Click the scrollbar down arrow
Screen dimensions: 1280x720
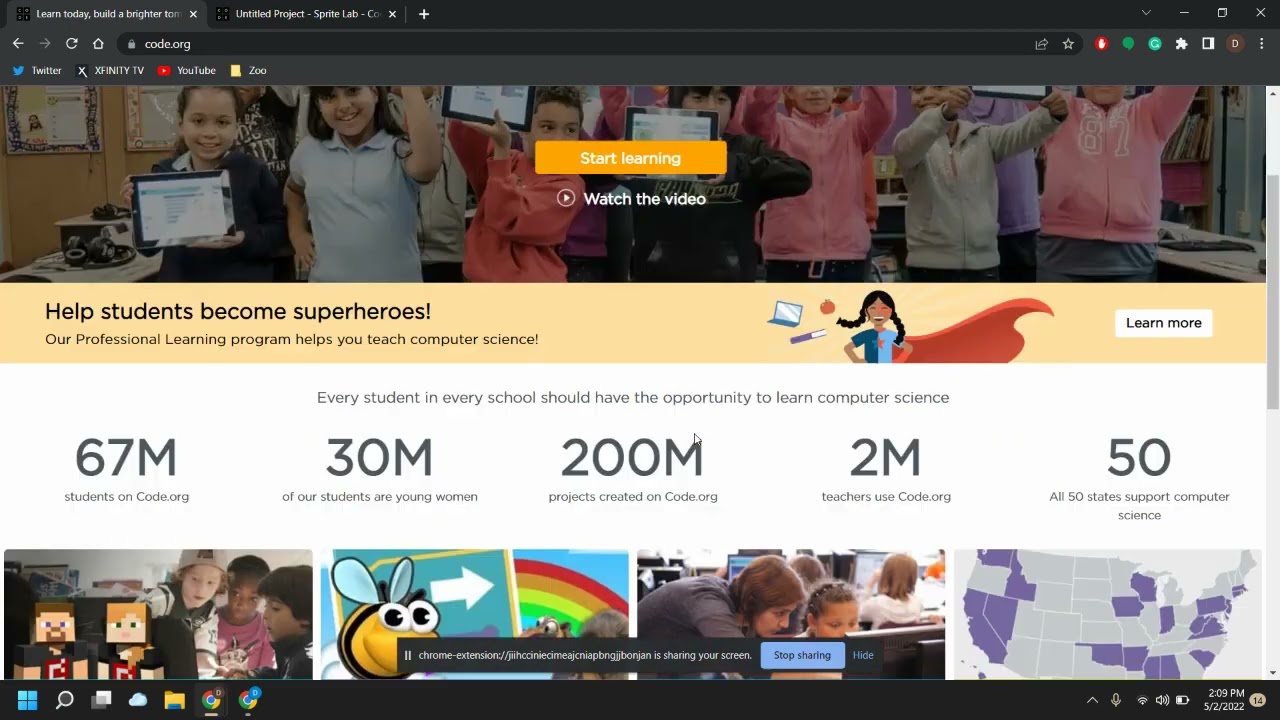[x=1272, y=673]
